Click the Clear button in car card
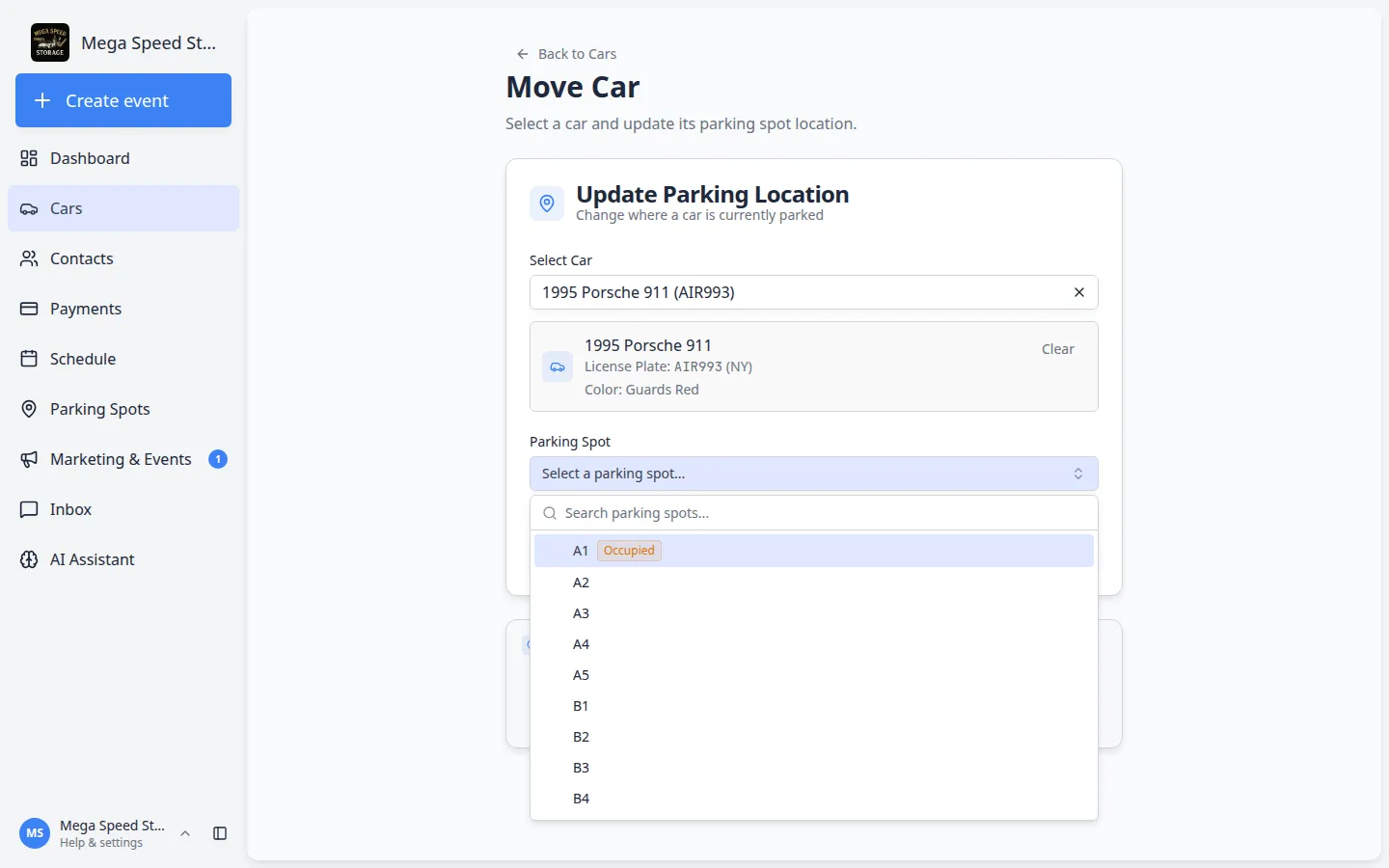1389x868 pixels. coord(1057,349)
